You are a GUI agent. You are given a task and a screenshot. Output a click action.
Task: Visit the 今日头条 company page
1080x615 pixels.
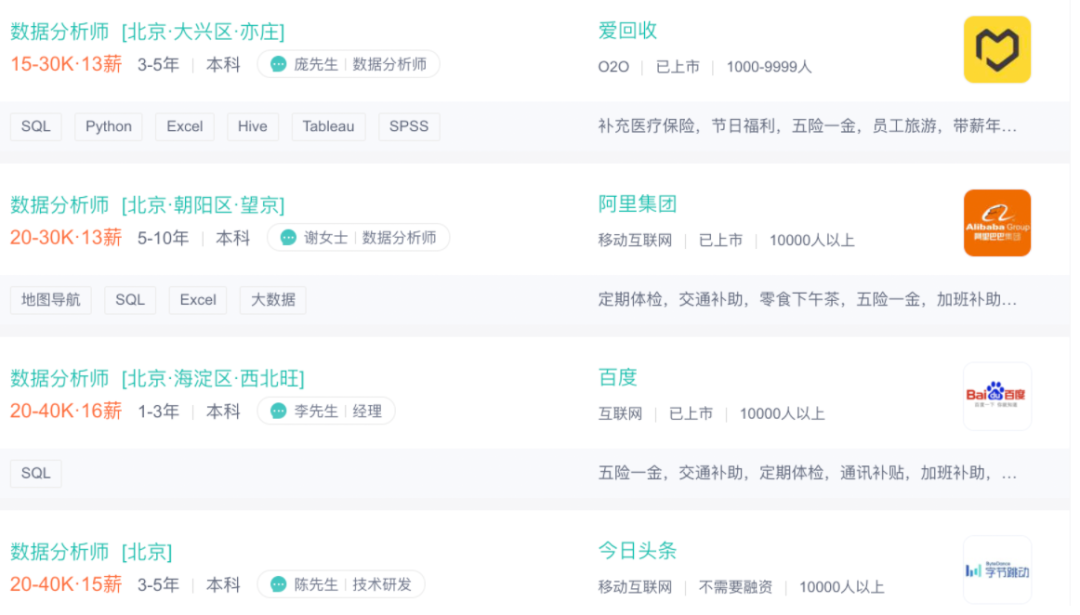point(637,551)
